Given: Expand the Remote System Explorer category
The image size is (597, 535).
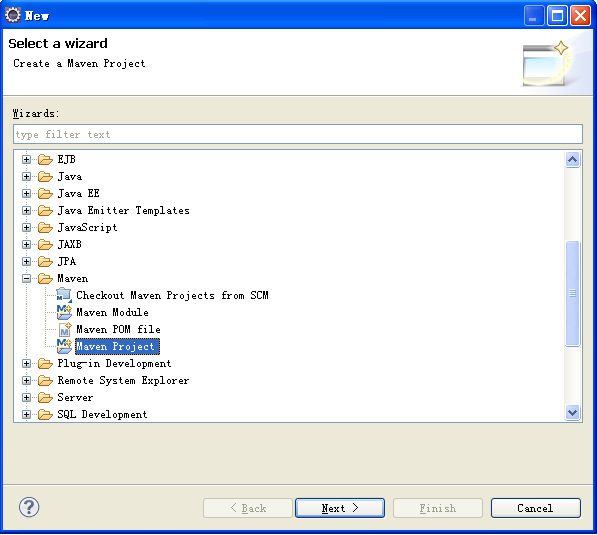Looking at the screenshot, I should click(26, 380).
